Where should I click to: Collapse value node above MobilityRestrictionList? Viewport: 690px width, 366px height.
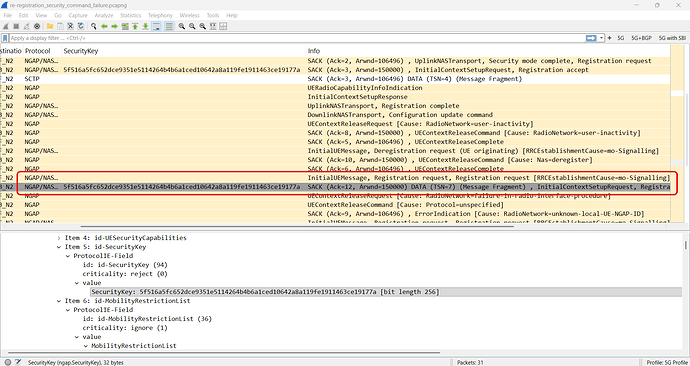tap(77, 337)
